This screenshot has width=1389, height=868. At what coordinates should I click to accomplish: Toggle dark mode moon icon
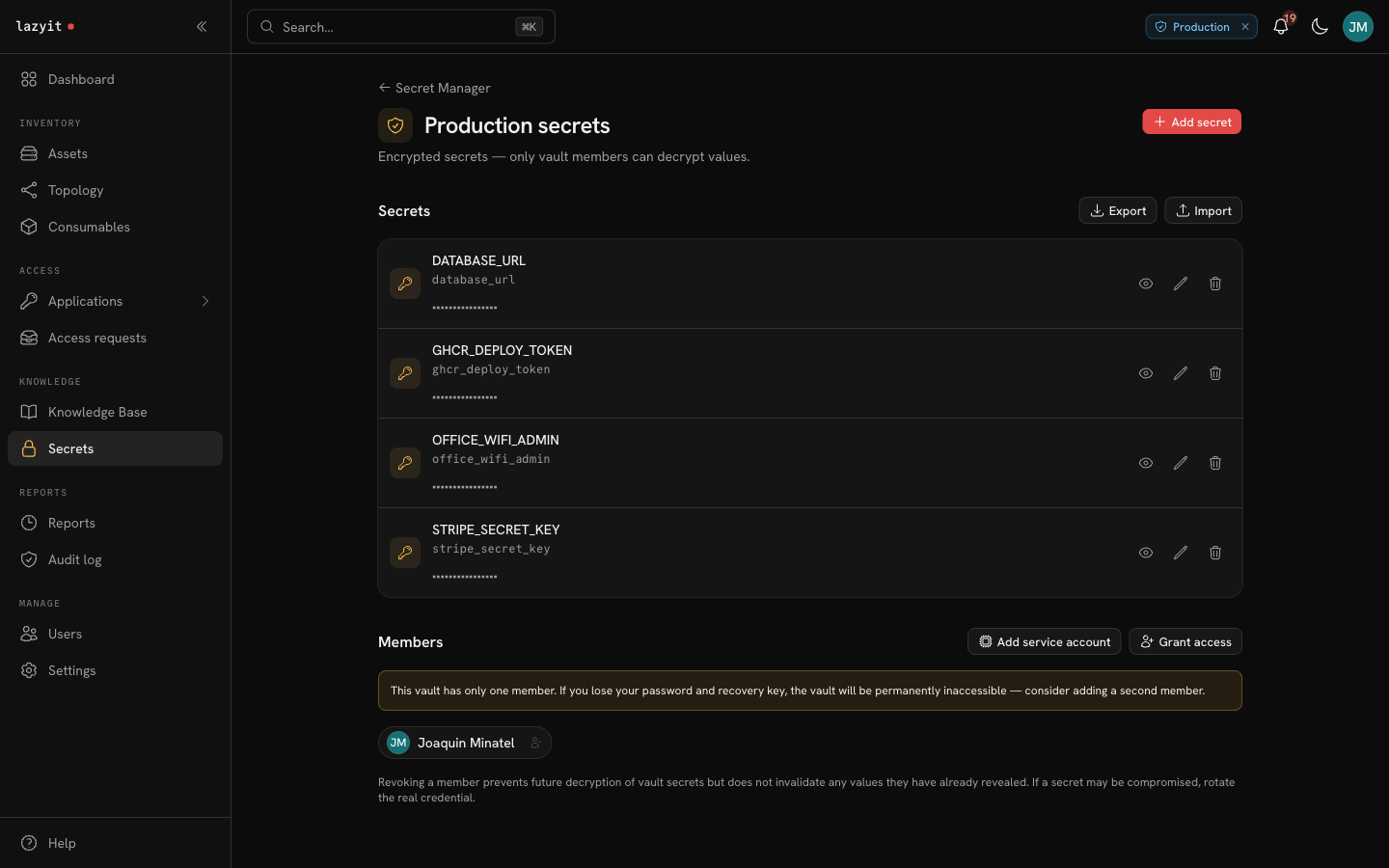[x=1320, y=27]
